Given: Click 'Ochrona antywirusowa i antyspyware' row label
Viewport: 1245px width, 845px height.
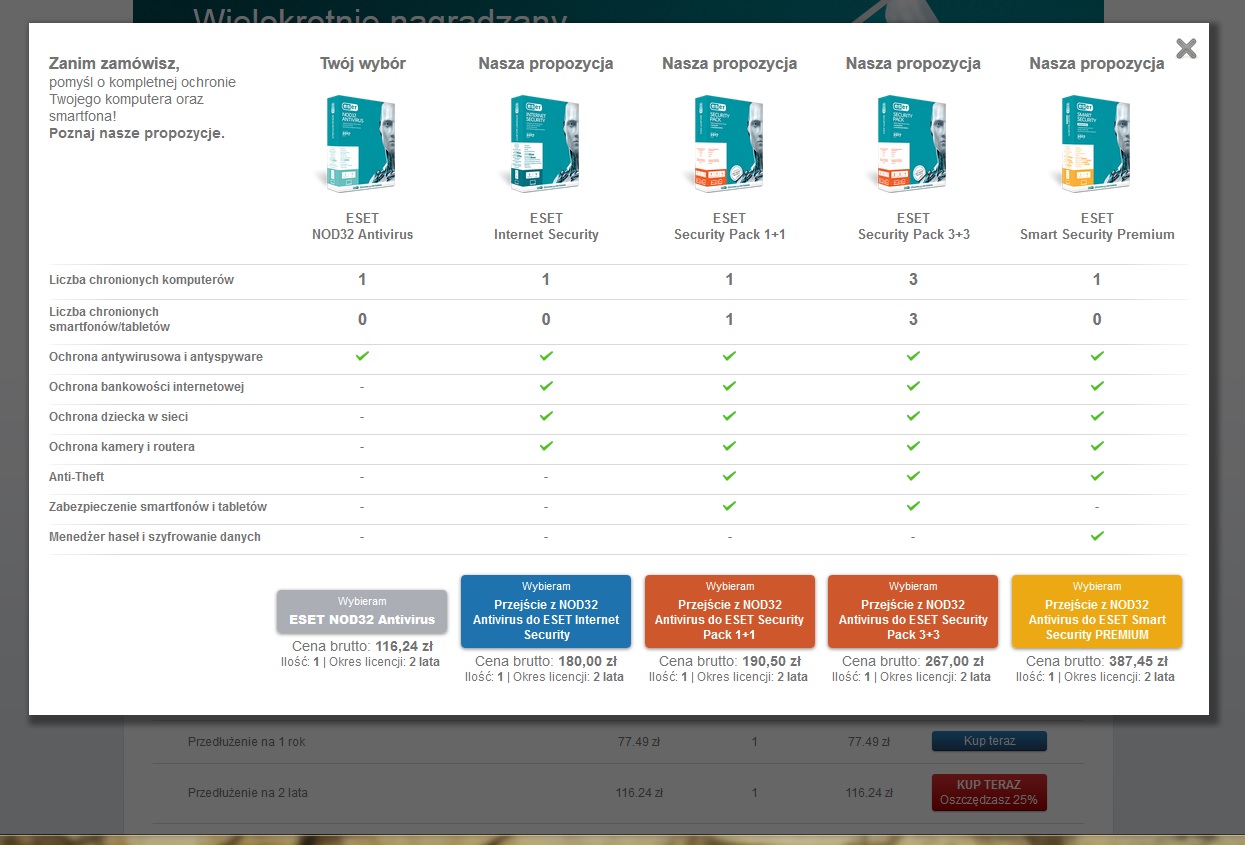Looking at the screenshot, I should point(156,357).
